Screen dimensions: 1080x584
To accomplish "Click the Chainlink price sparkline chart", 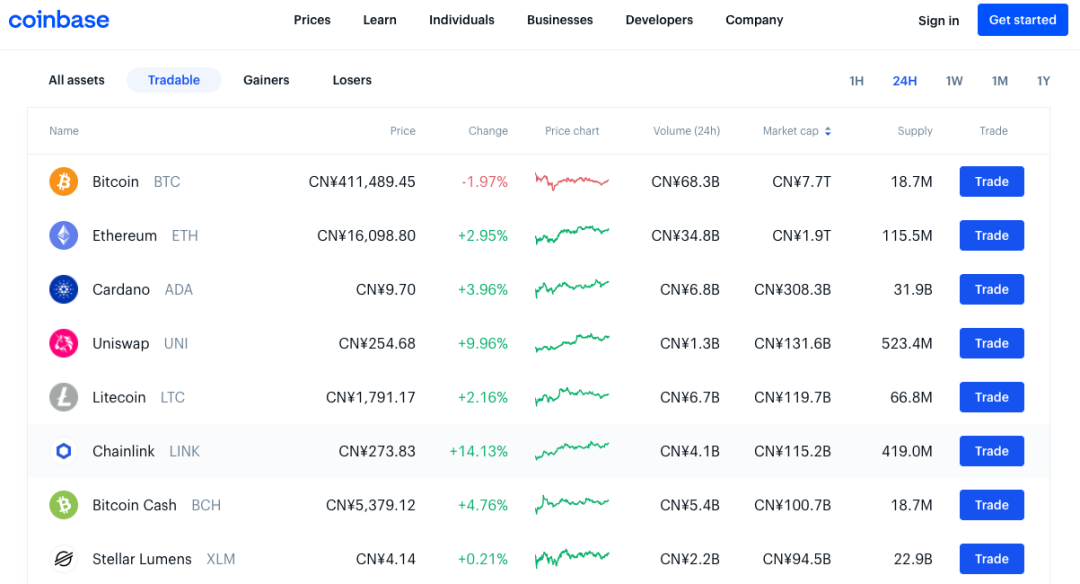I will point(572,450).
